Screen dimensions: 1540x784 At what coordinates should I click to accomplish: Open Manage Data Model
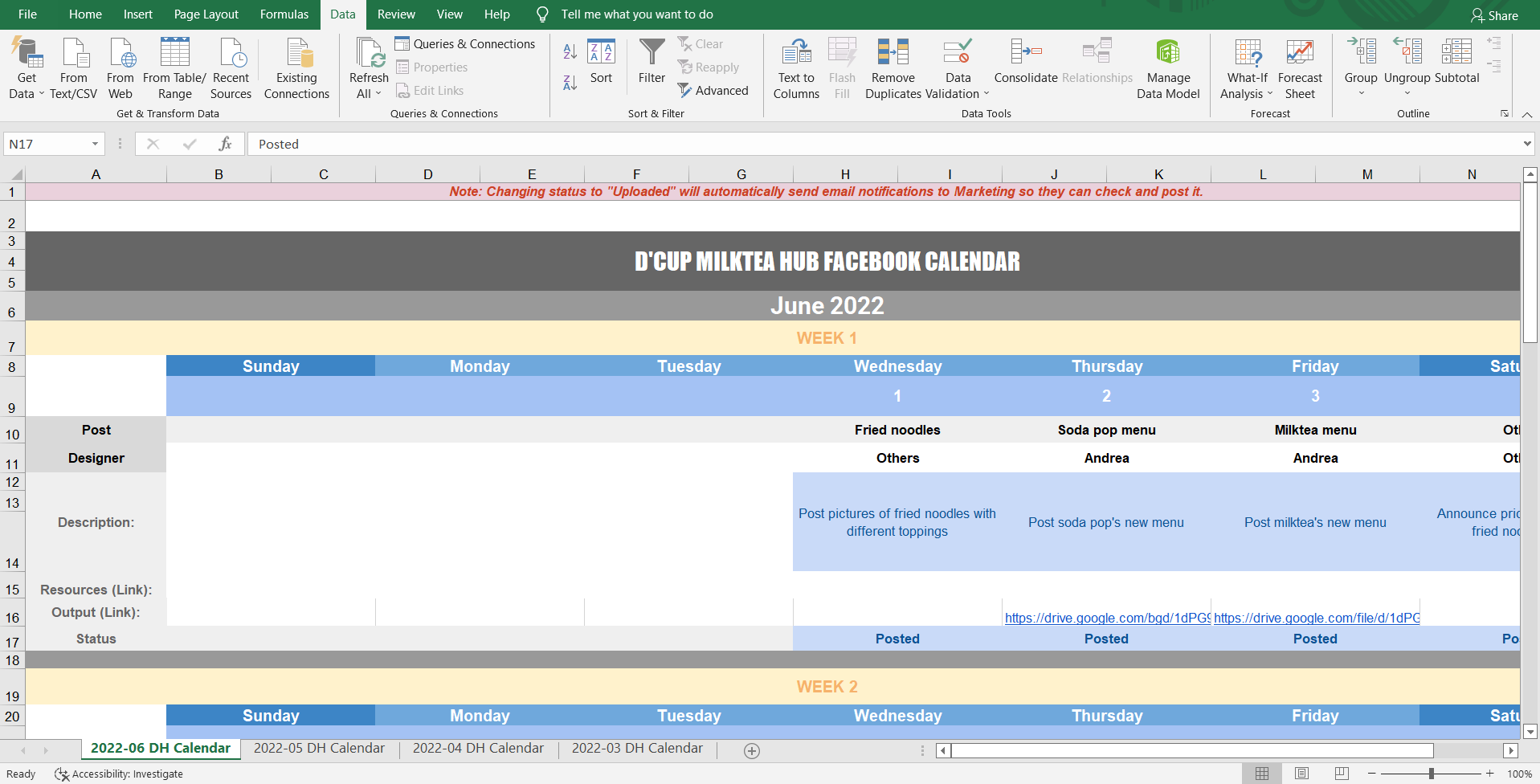[1168, 68]
